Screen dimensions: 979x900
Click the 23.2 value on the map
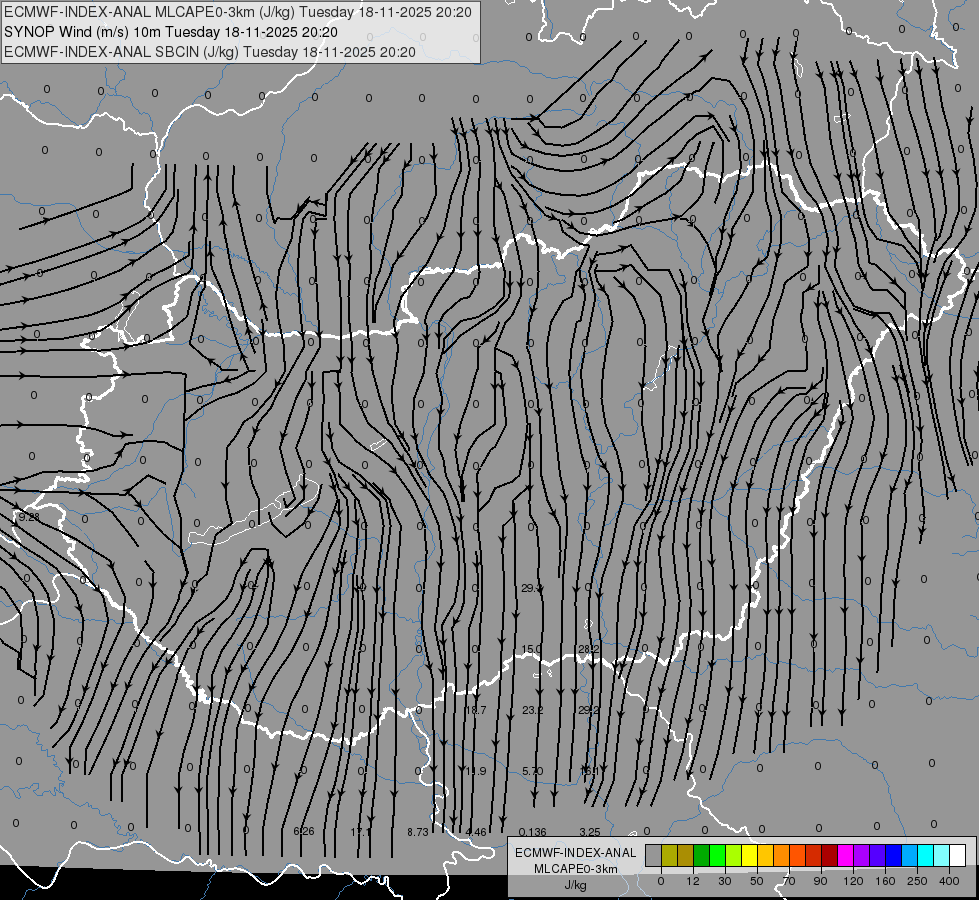pyautogui.click(x=533, y=710)
